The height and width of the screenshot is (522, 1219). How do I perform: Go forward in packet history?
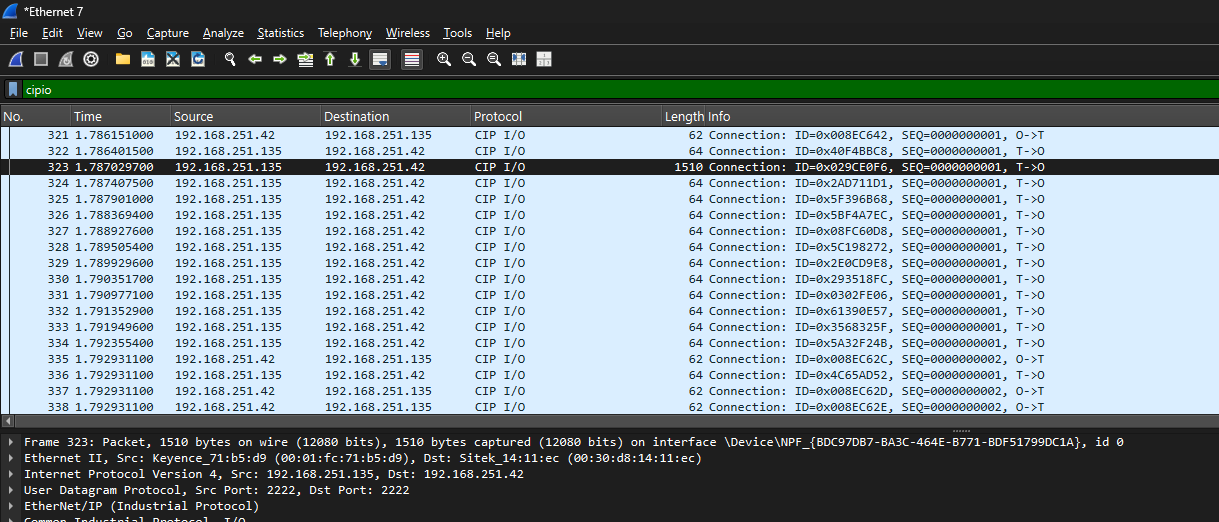tap(280, 59)
